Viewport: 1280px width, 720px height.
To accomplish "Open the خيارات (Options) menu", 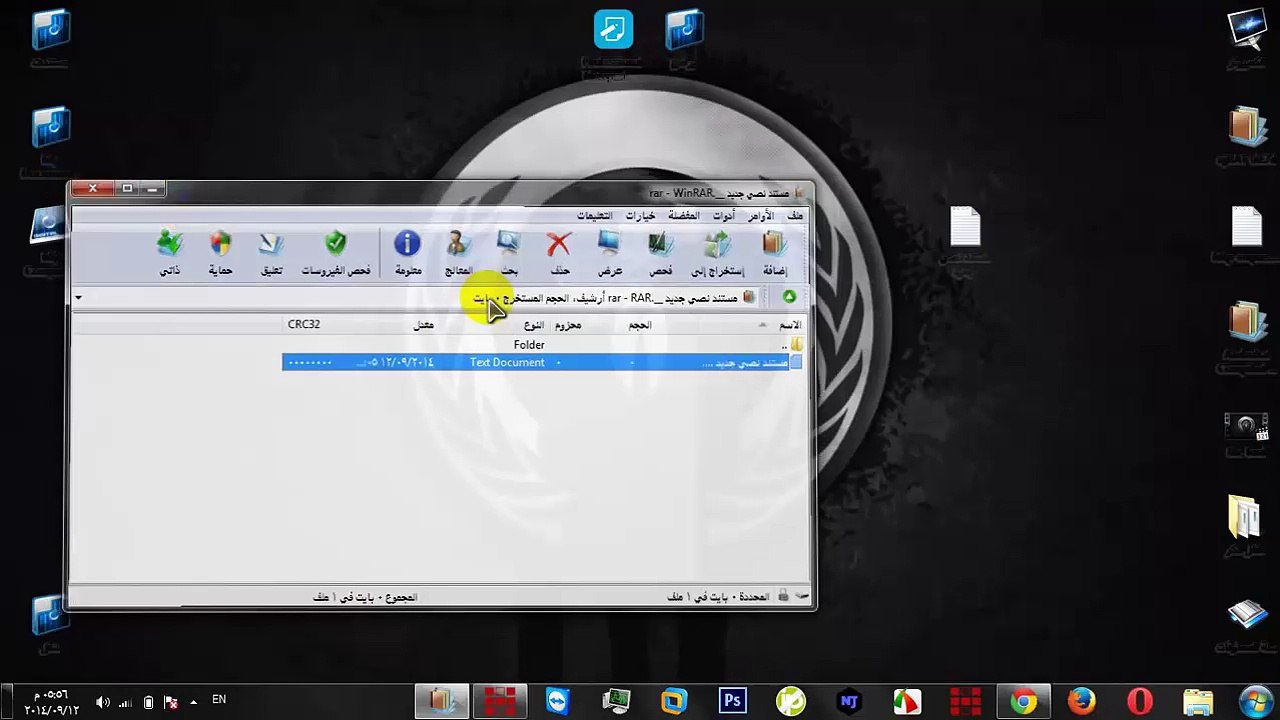I will coord(641,216).
